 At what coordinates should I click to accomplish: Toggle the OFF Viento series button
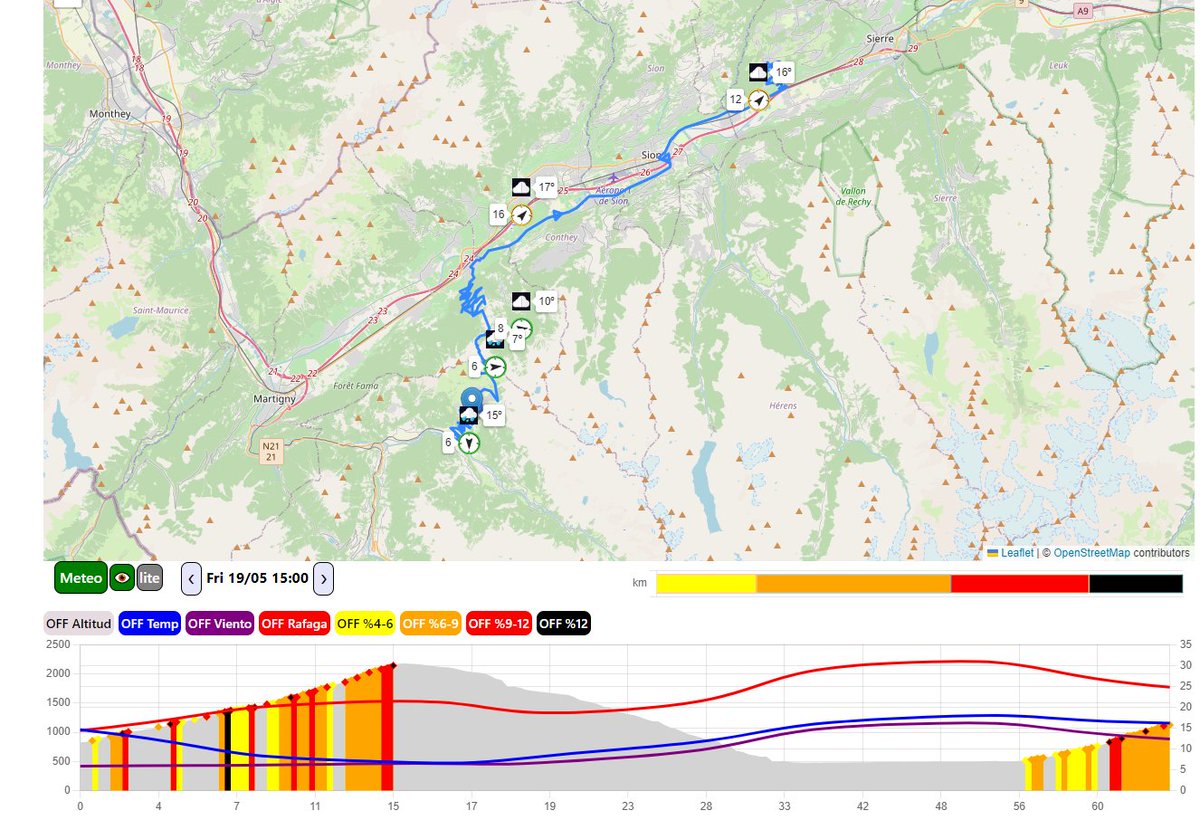pos(221,624)
